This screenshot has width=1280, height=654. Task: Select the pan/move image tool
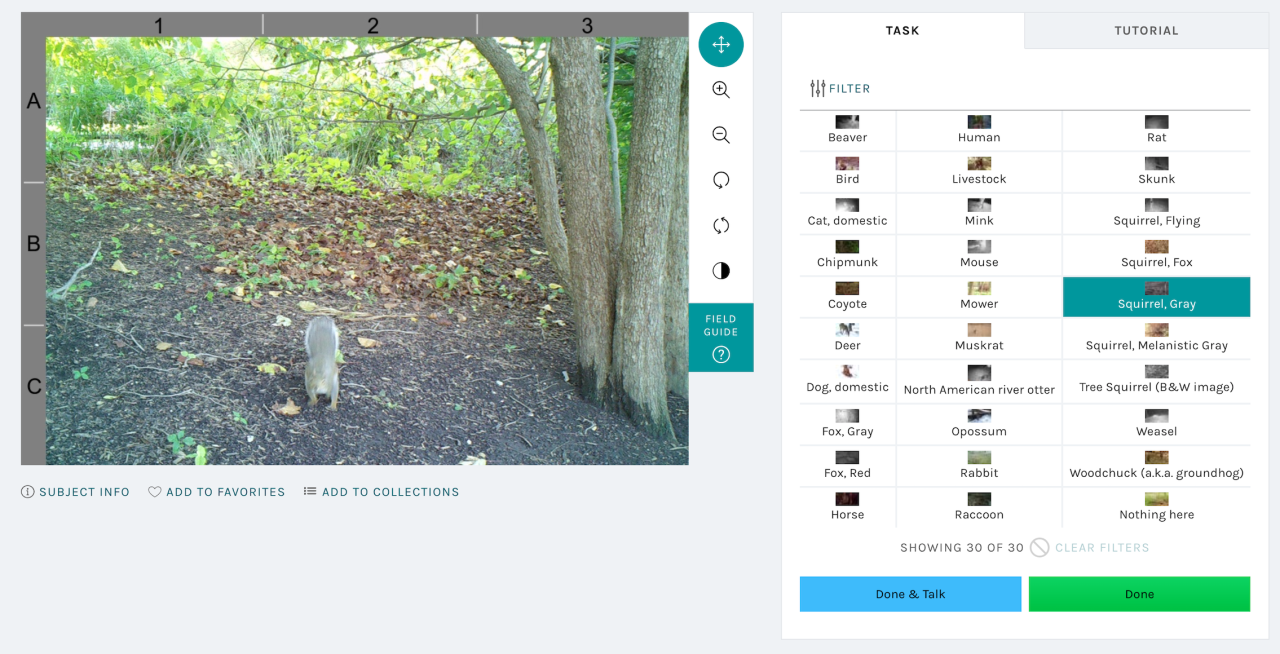pos(721,44)
